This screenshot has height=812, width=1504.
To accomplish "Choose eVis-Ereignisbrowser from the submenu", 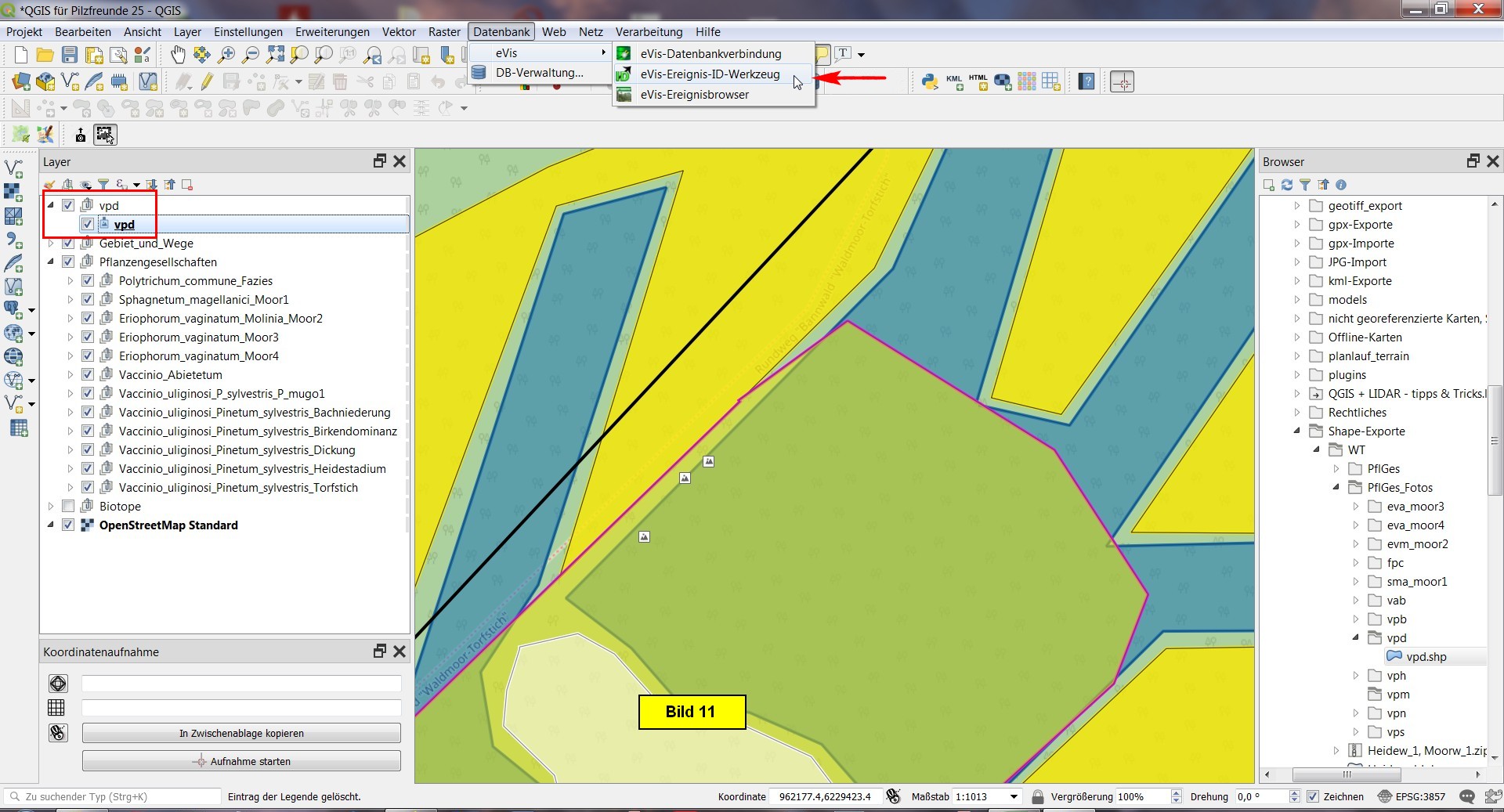I will tap(694, 95).
